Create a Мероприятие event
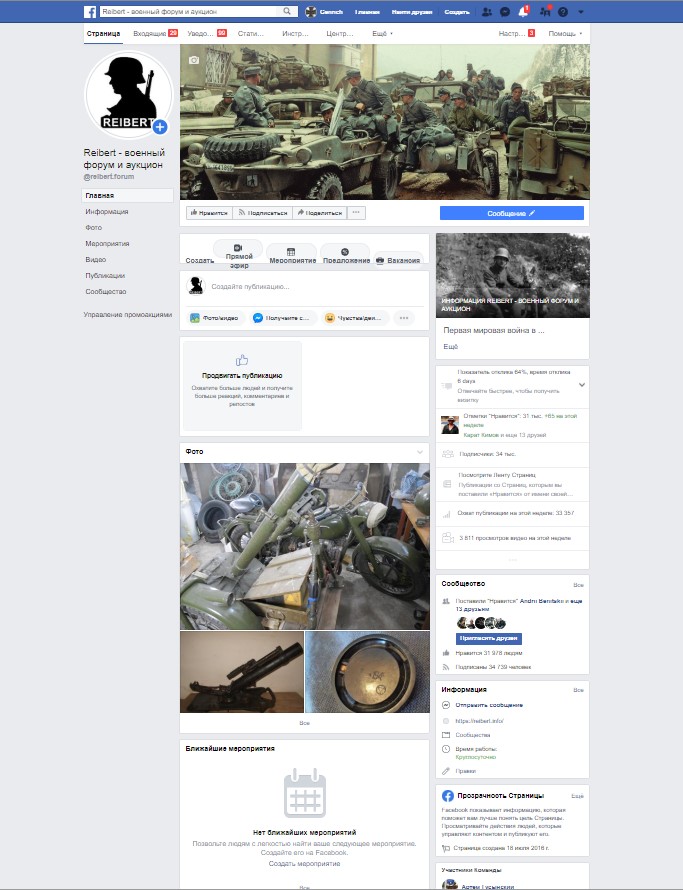683x890 pixels. (292, 255)
